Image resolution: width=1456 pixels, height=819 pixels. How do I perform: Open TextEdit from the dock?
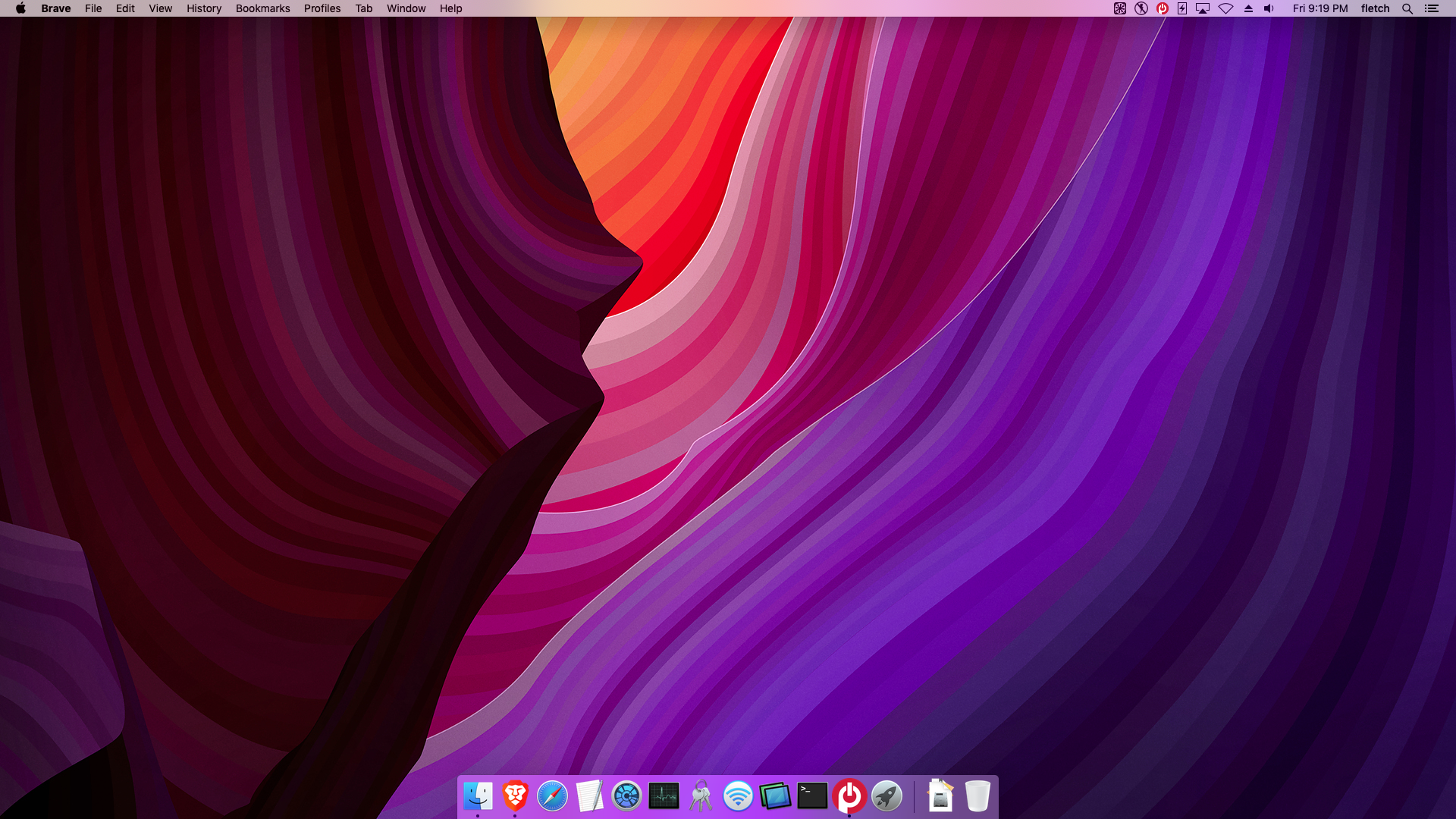pyautogui.click(x=589, y=795)
